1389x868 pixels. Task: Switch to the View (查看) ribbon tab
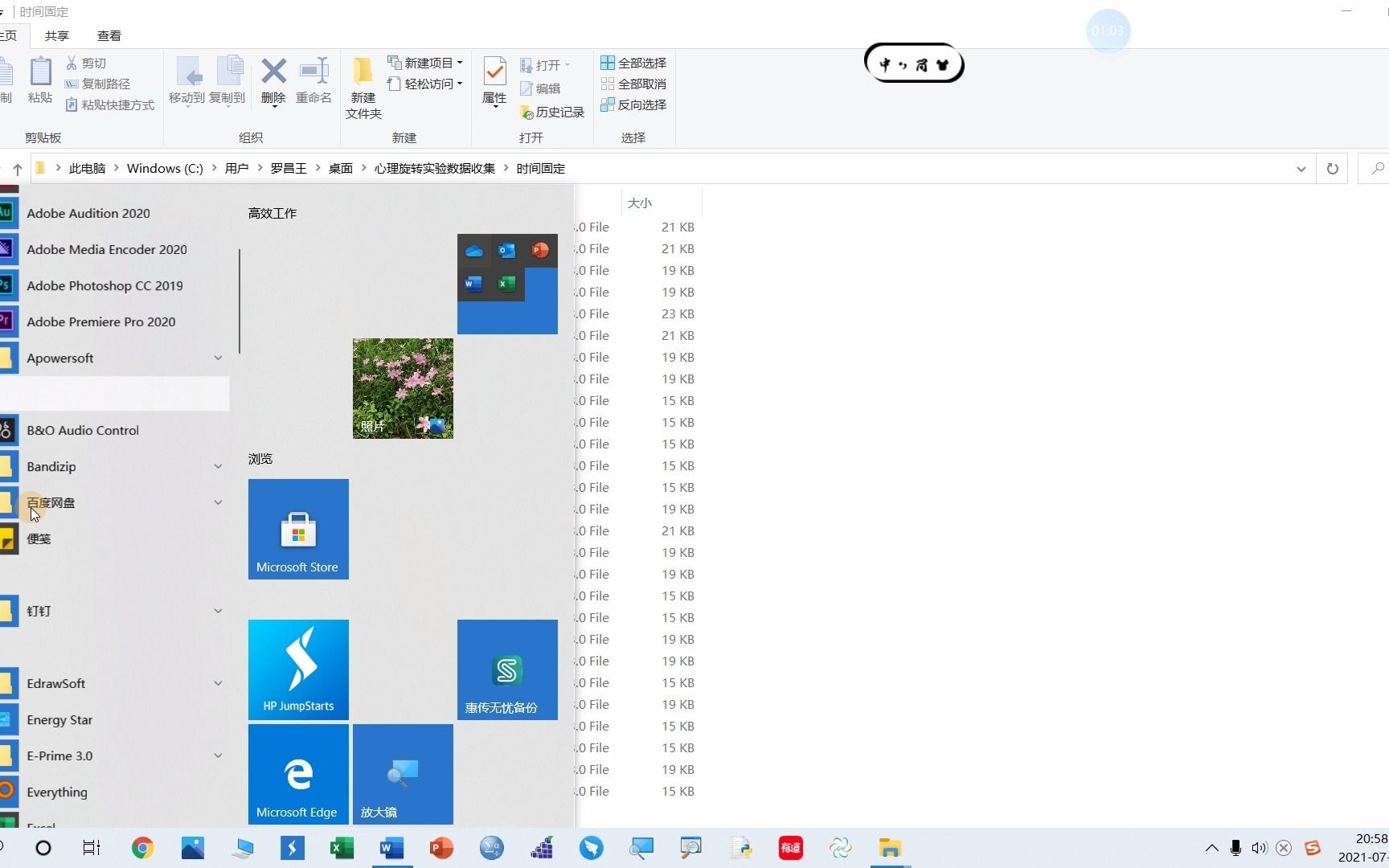(109, 35)
